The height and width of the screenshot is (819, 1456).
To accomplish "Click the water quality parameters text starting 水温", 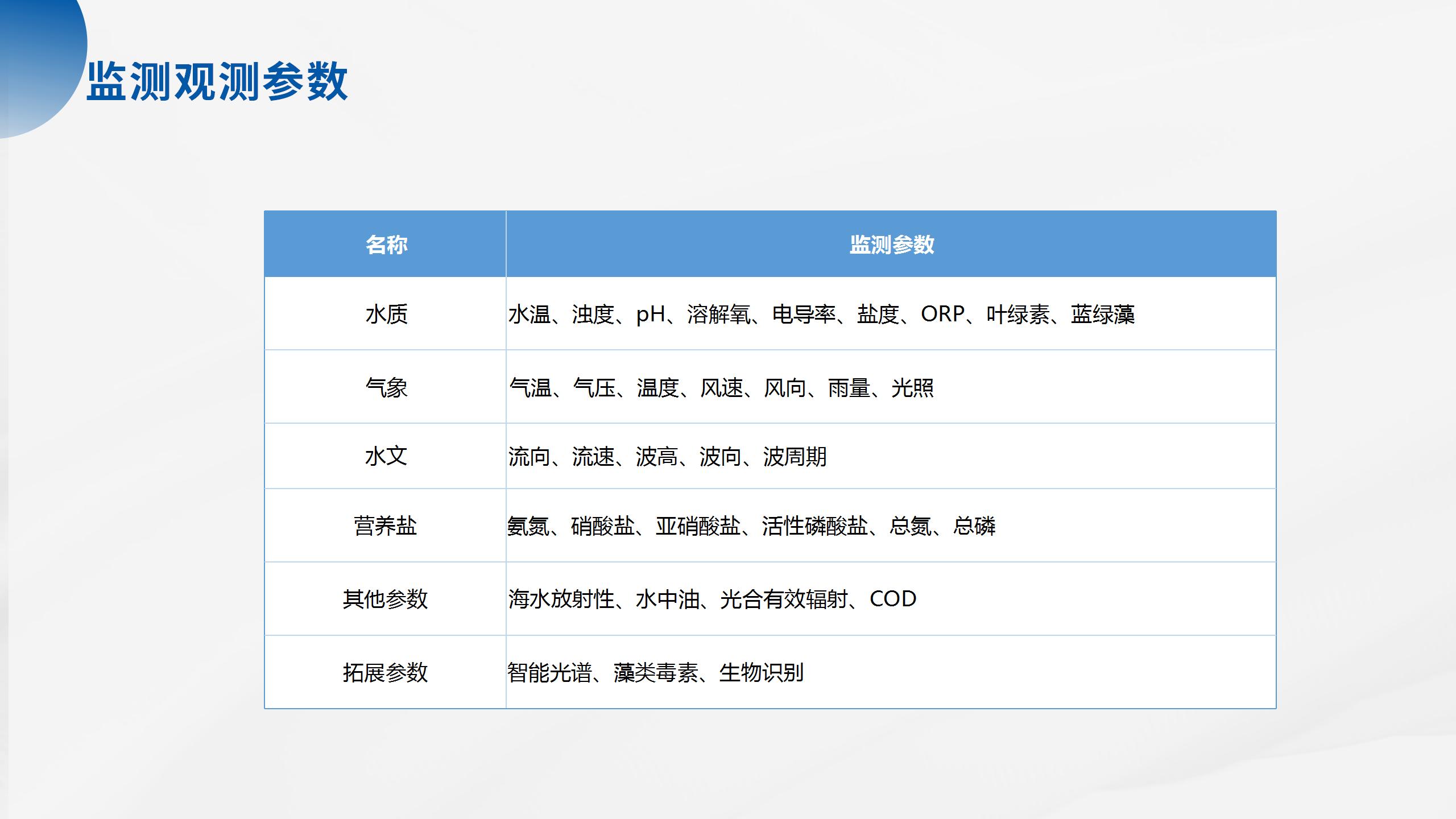I will [x=821, y=314].
